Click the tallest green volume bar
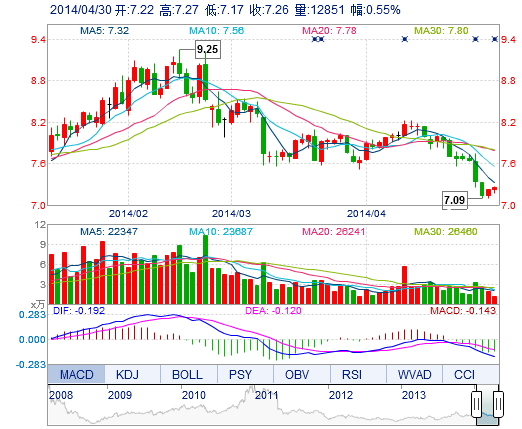 205,269
